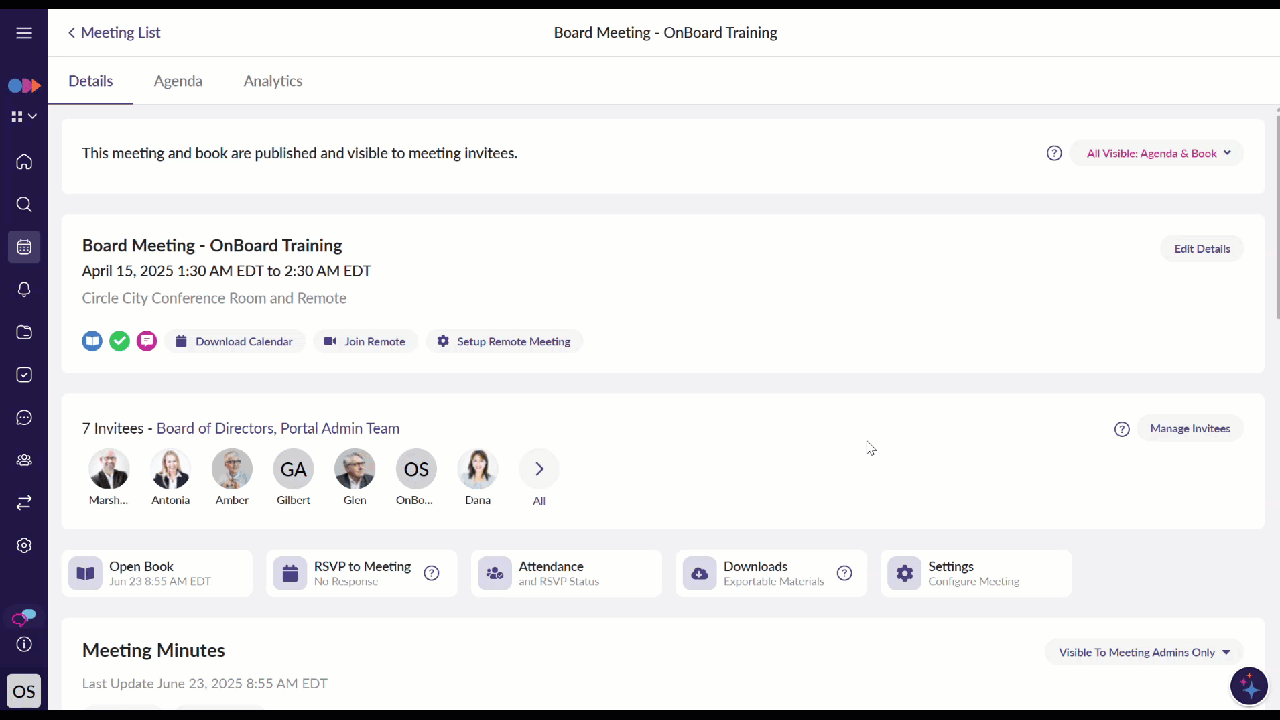Click the Join Remote button
This screenshot has width=1280, height=720.
(365, 341)
